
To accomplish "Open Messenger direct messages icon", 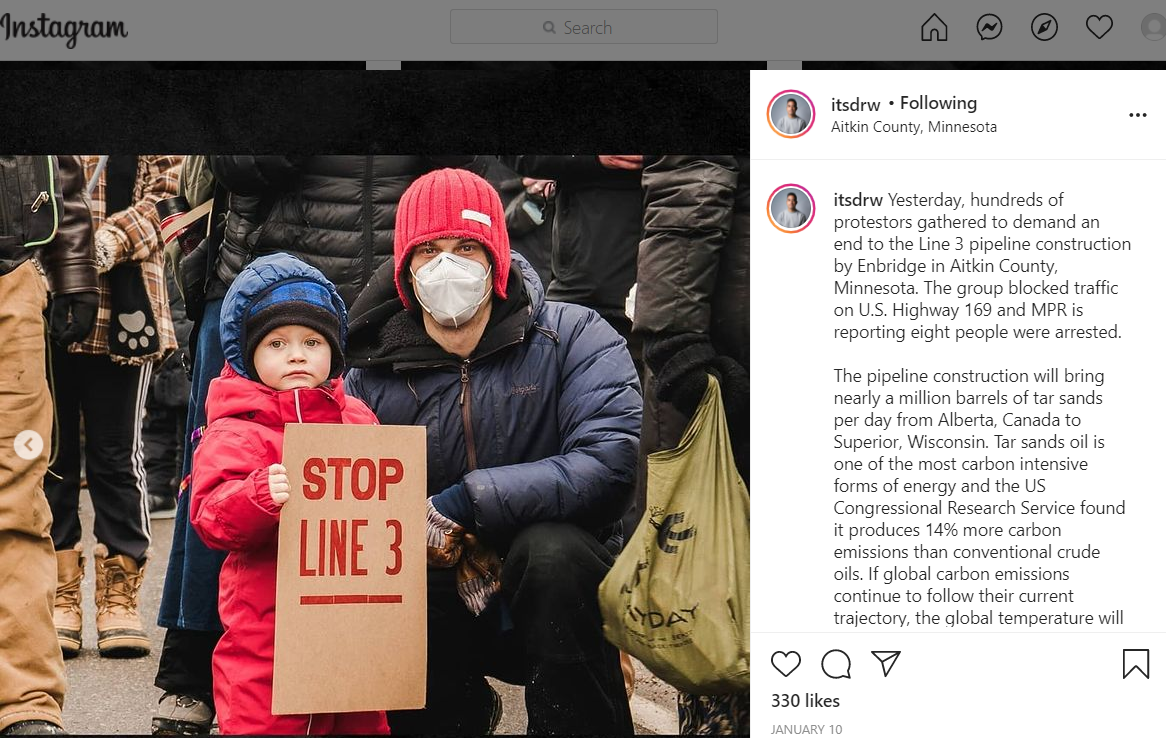I will point(989,28).
